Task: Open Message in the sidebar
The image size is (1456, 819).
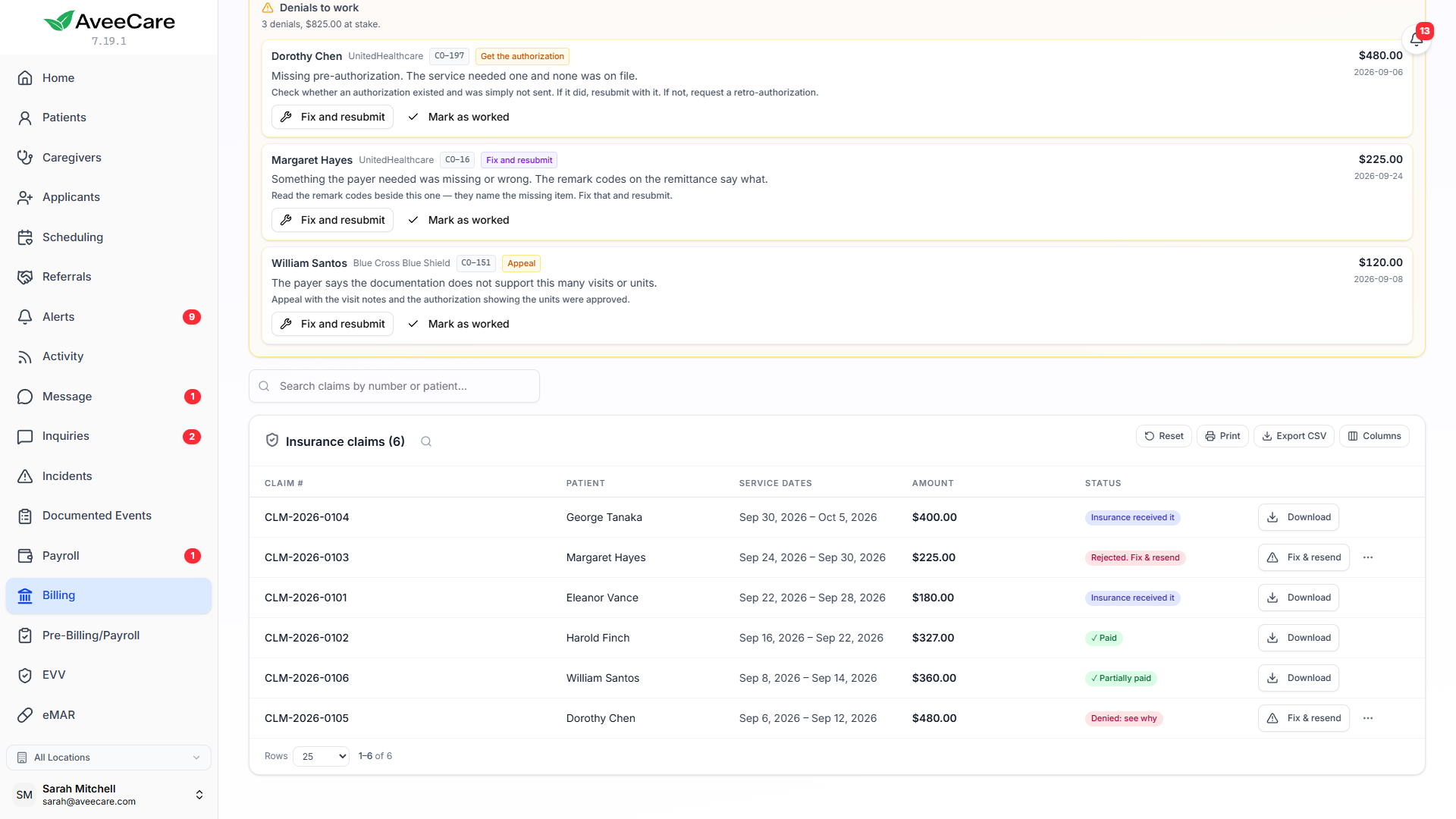Action: (108, 397)
